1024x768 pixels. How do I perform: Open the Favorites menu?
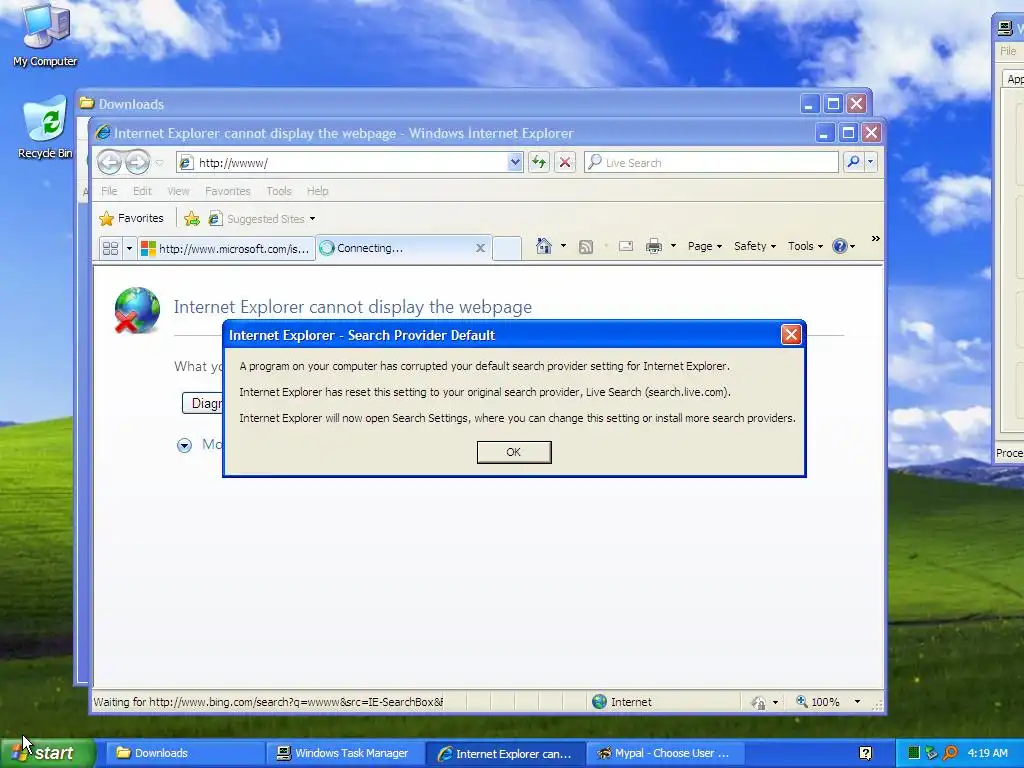pos(227,191)
